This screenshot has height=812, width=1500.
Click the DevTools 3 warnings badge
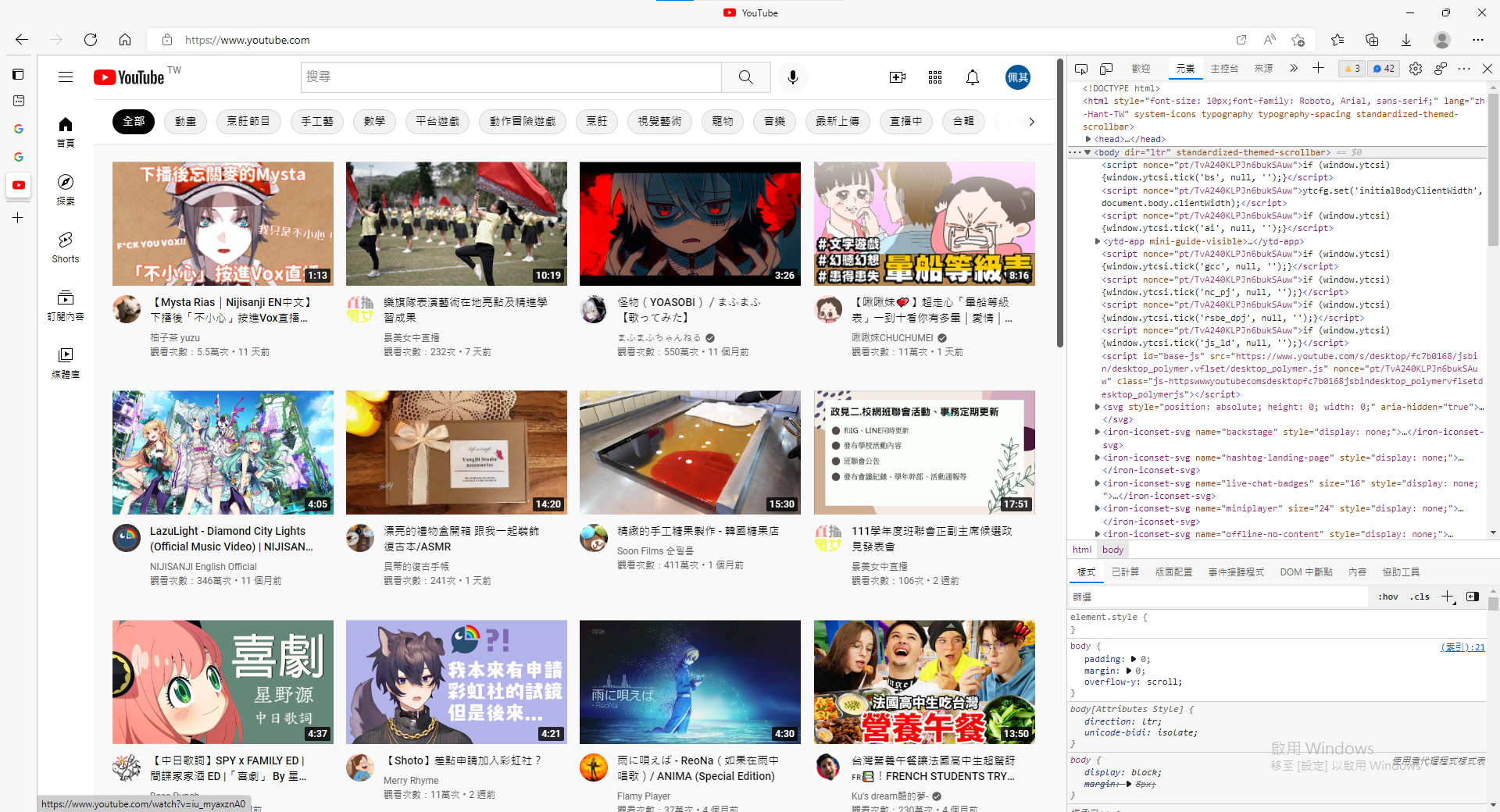[1352, 69]
